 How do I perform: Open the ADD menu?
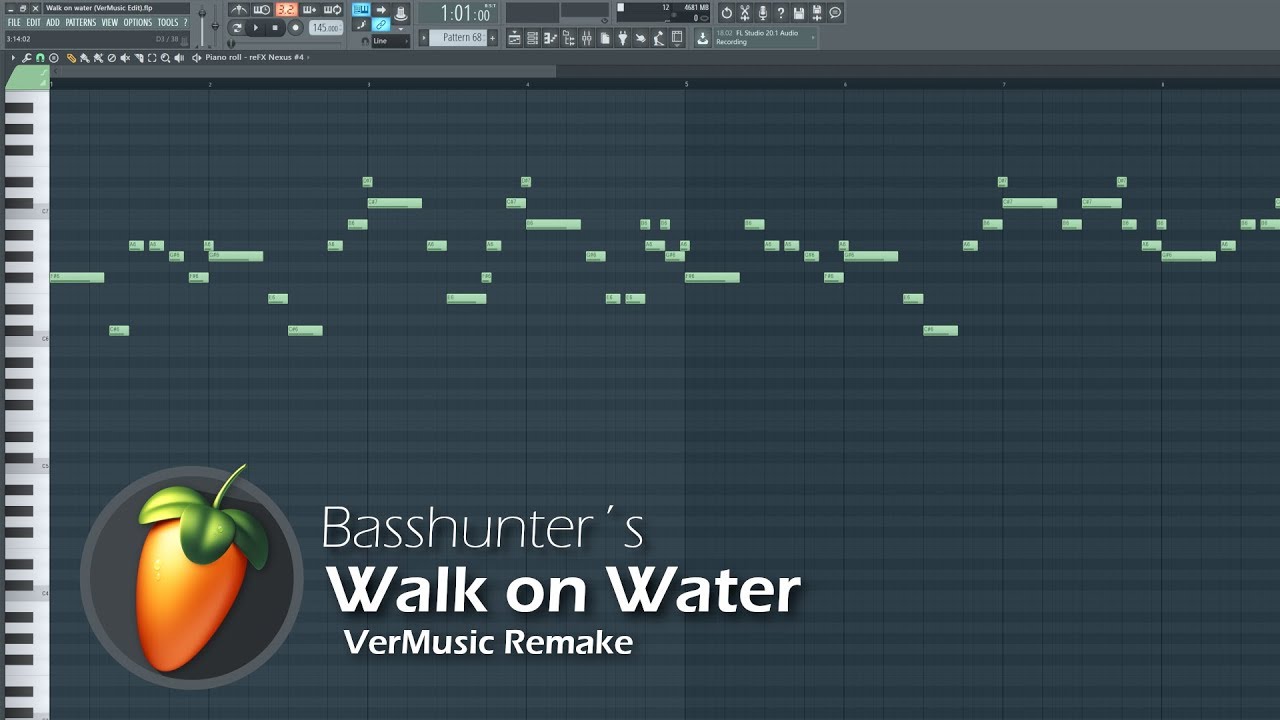point(53,22)
